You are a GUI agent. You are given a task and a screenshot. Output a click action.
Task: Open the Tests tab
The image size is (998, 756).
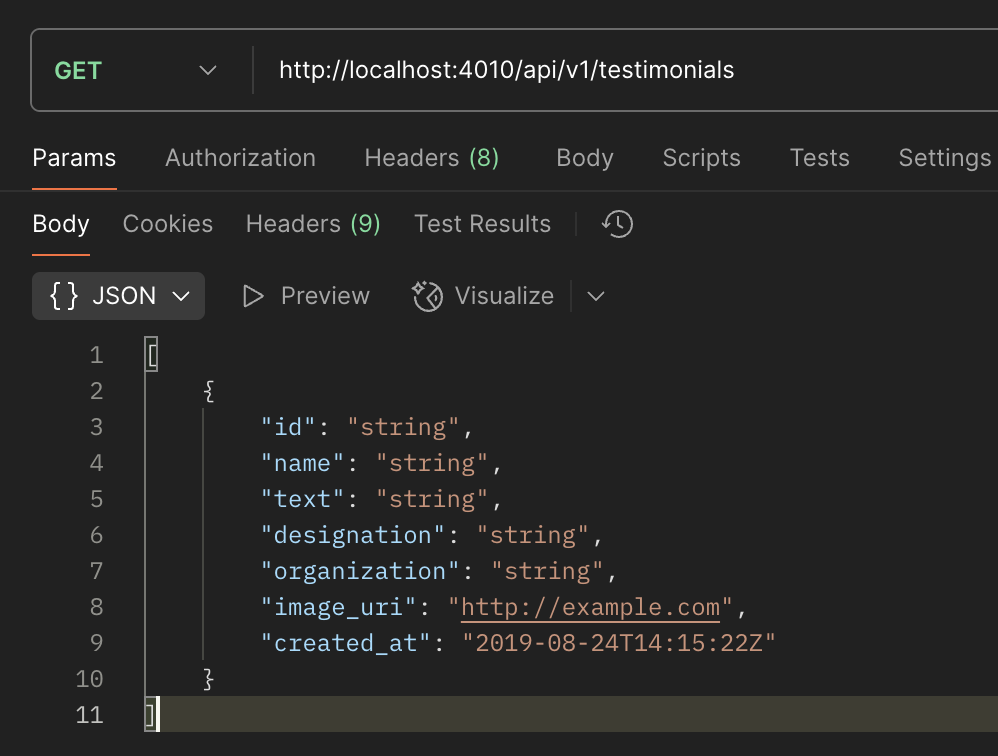(x=819, y=158)
